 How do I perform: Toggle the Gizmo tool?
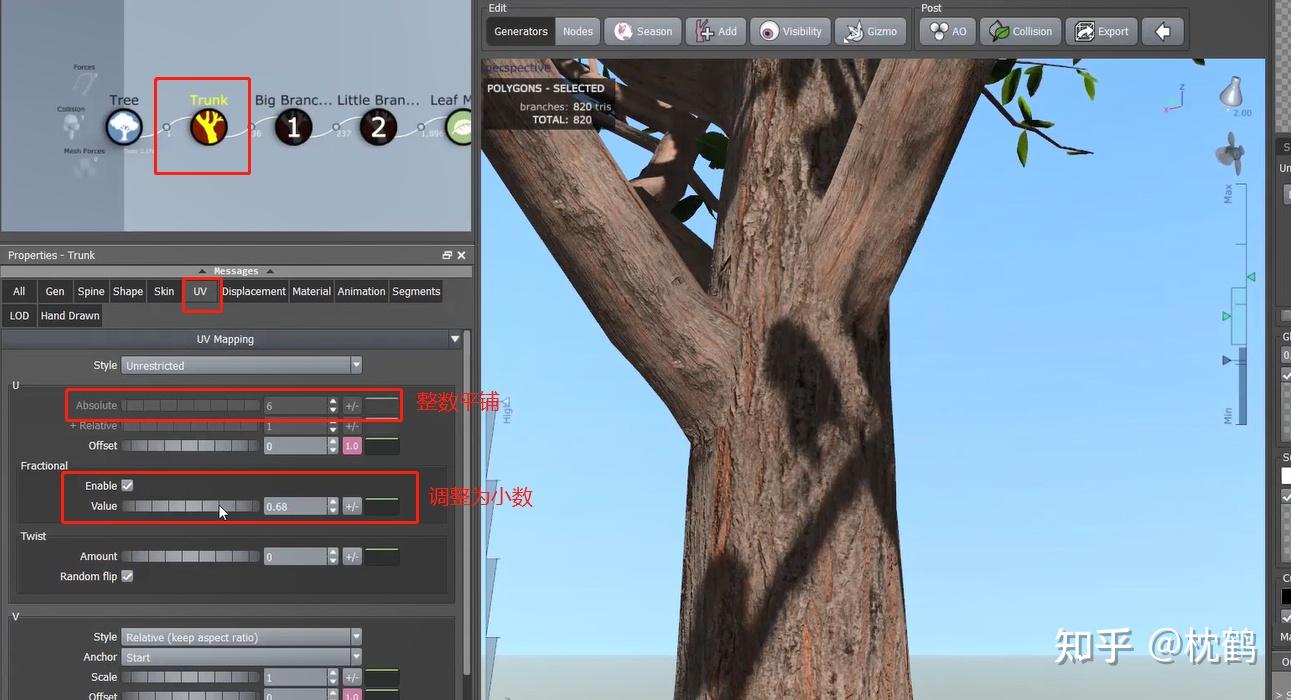(x=870, y=31)
